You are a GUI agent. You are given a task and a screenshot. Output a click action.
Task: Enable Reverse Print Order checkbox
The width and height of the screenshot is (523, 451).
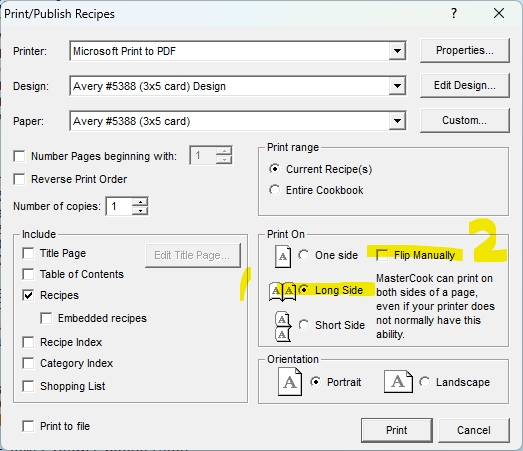[x=19, y=179]
